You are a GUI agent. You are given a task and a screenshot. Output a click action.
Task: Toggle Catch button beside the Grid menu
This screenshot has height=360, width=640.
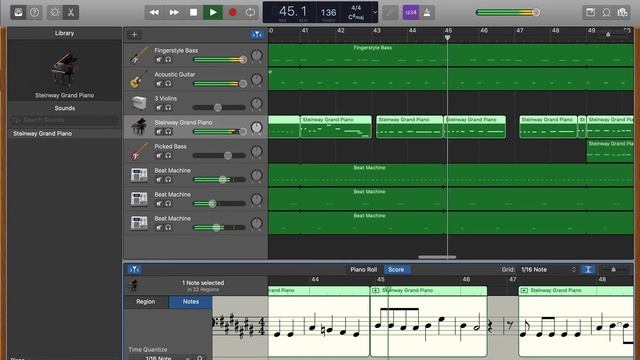(x=588, y=269)
